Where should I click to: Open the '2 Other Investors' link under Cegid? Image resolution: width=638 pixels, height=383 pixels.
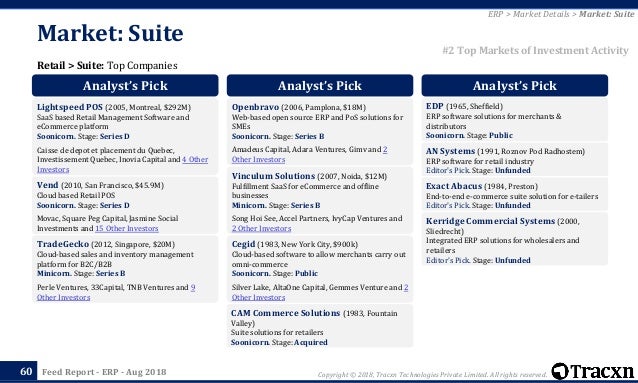click(x=320, y=292)
